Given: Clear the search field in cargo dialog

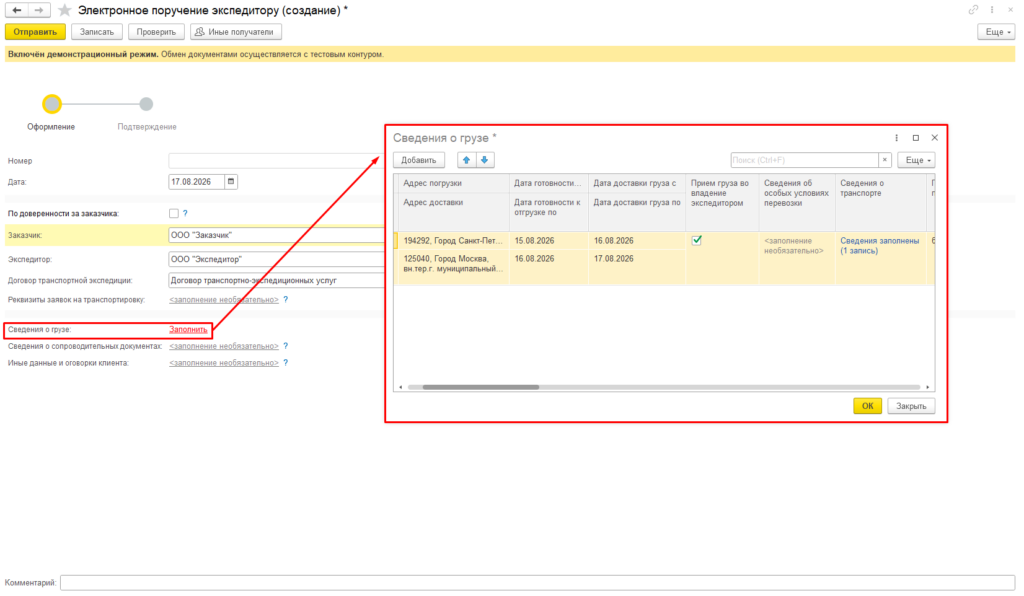Looking at the screenshot, I should click(x=885, y=160).
